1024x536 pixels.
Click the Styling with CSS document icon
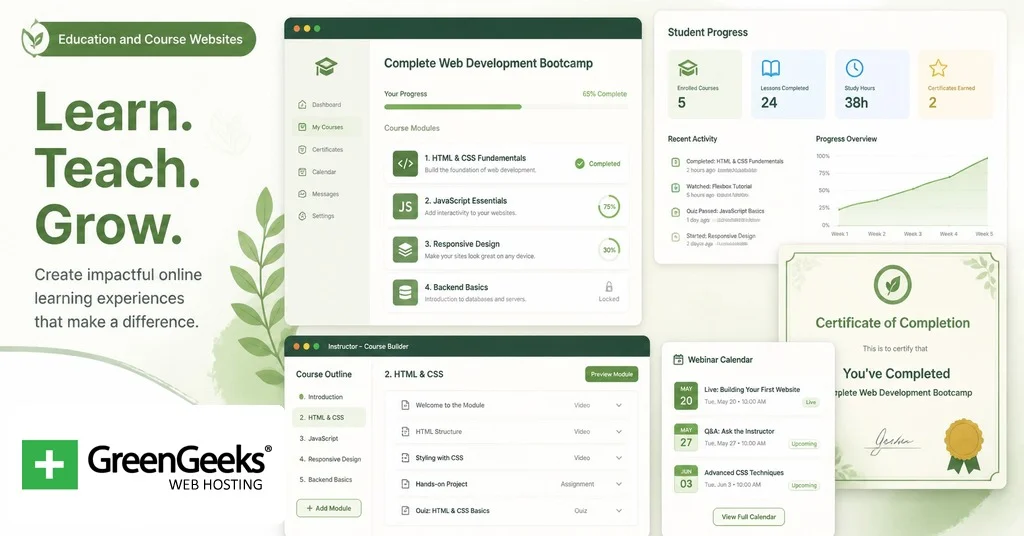[x=405, y=458]
